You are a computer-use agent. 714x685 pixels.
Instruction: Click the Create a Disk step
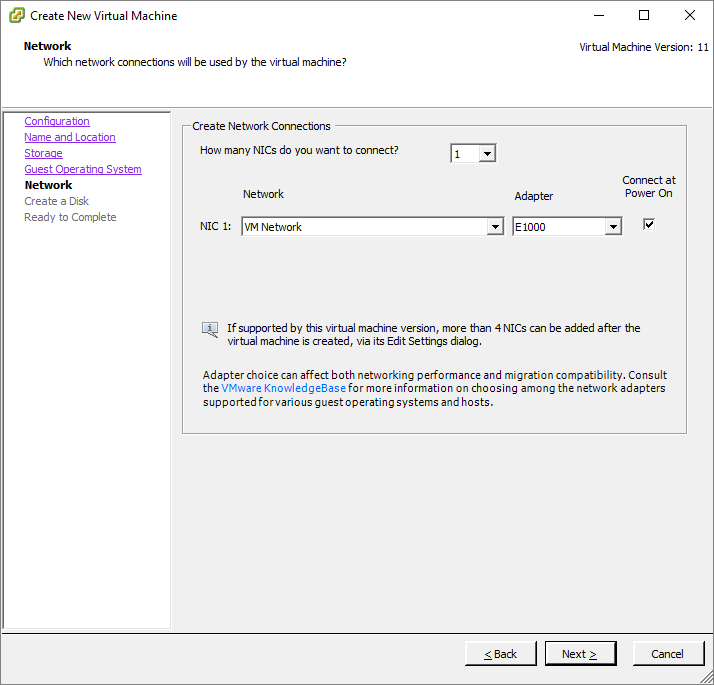[x=56, y=201]
